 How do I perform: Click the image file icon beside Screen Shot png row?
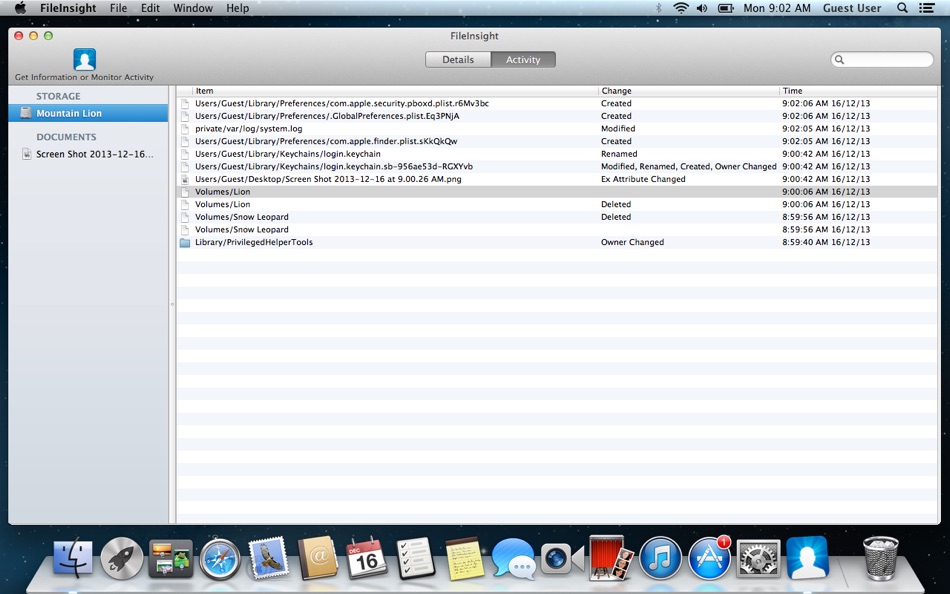coord(185,179)
